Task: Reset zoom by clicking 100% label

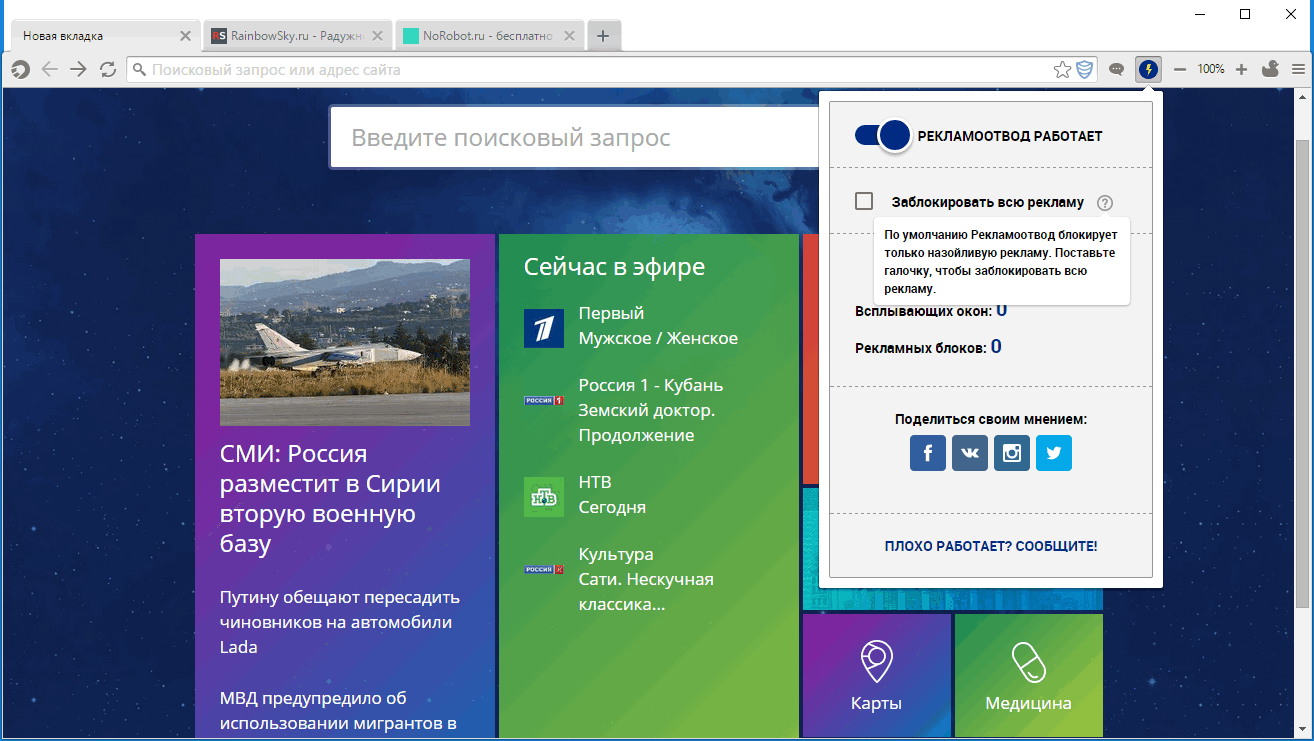Action: click(1211, 70)
